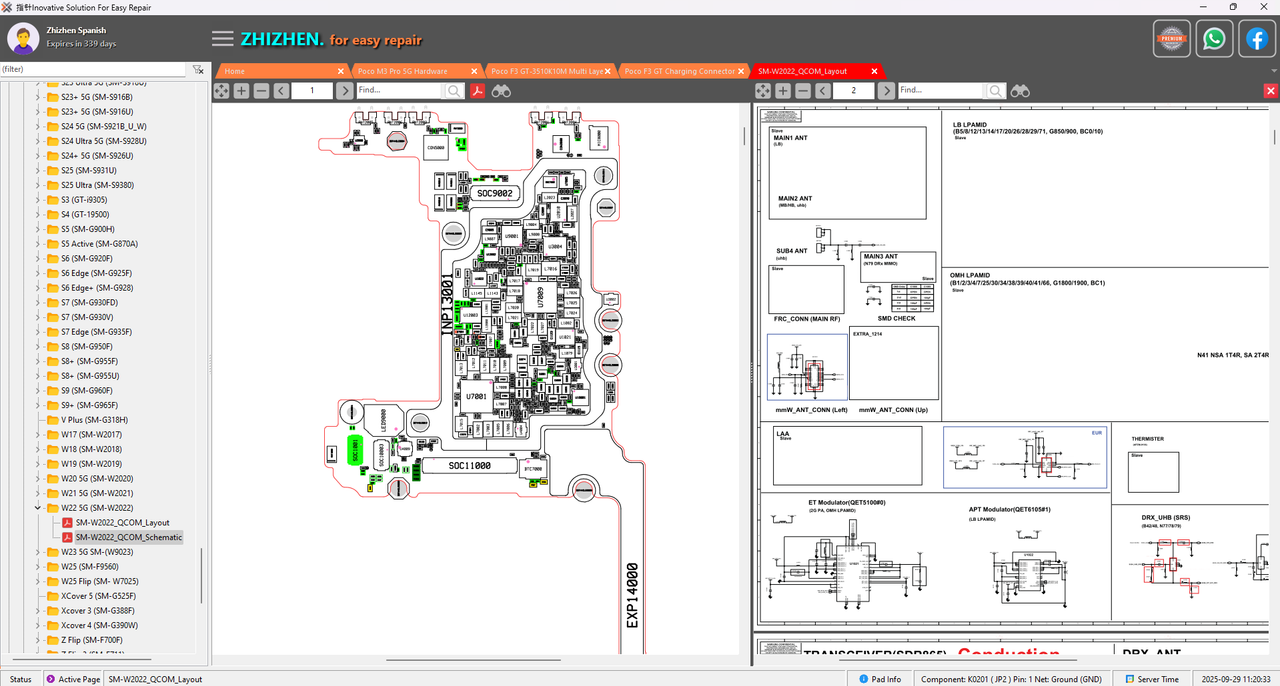Click the search magnifier in left viewer
This screenshot has height=686, width=1280.
pos(454,91)
